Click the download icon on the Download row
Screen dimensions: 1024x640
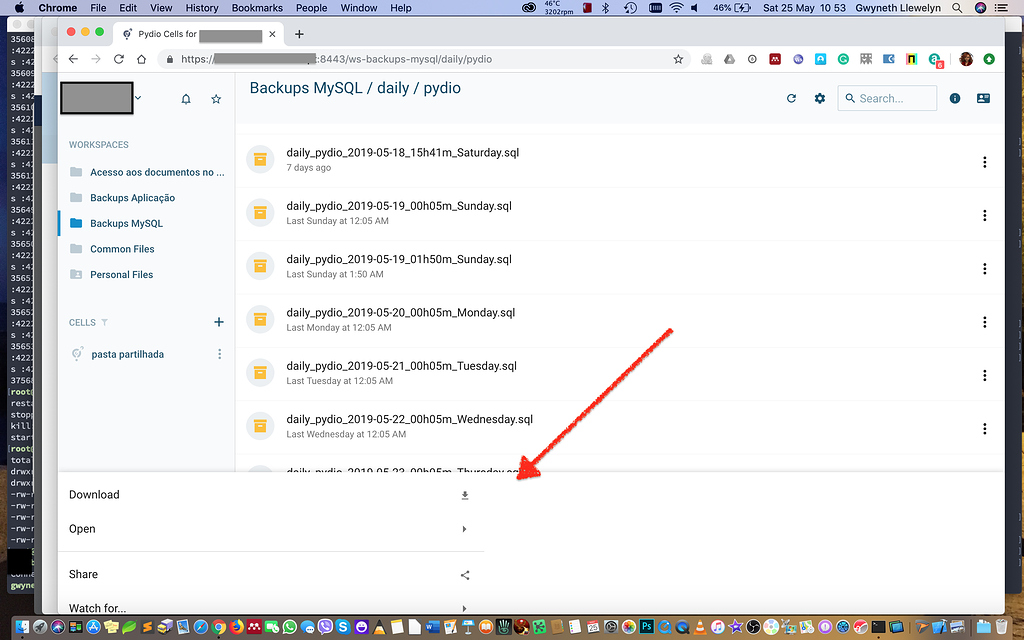tap(464, 494)
